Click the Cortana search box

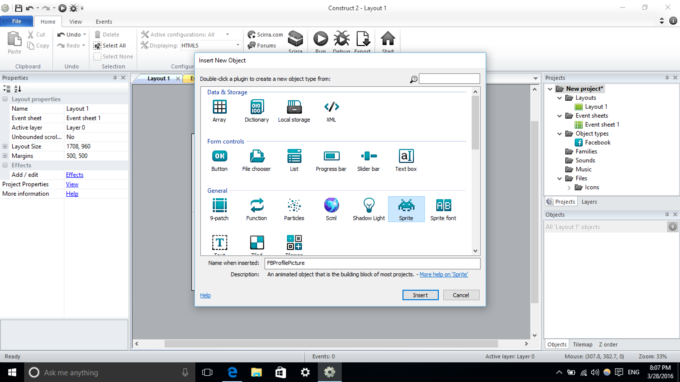(109, 372)
